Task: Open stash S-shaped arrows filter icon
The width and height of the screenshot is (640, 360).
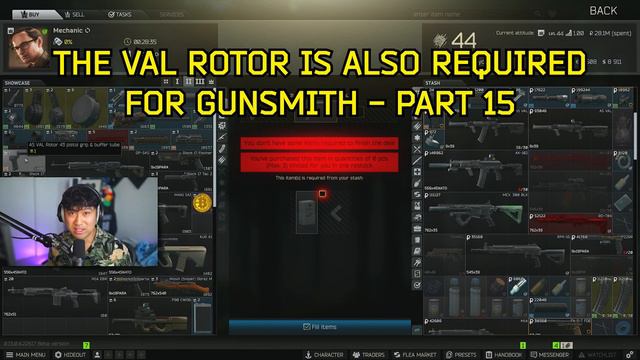Action: [x=417, y=194]
